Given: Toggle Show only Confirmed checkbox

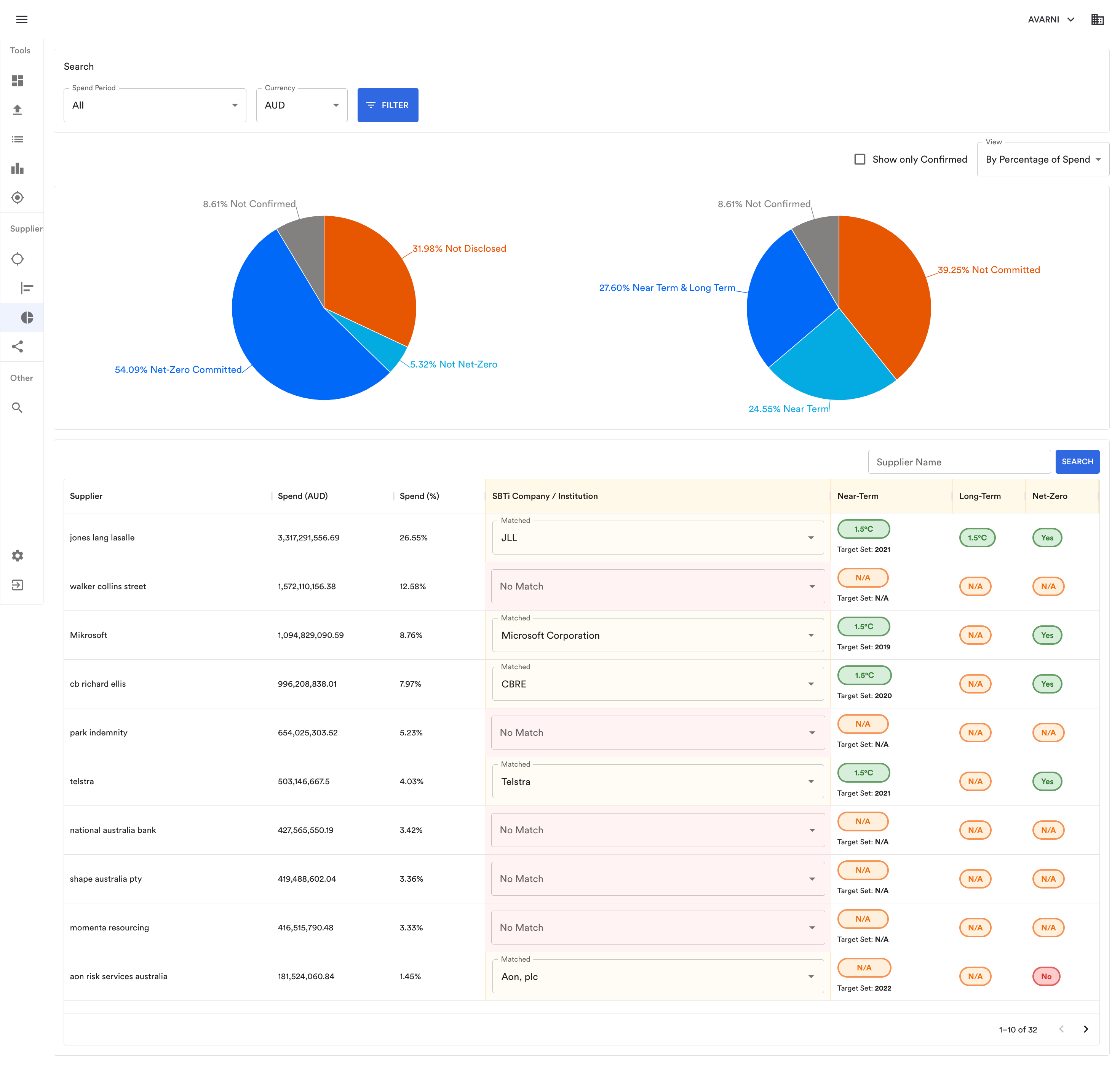Looking at the screenshot, I should pos(860,159).
